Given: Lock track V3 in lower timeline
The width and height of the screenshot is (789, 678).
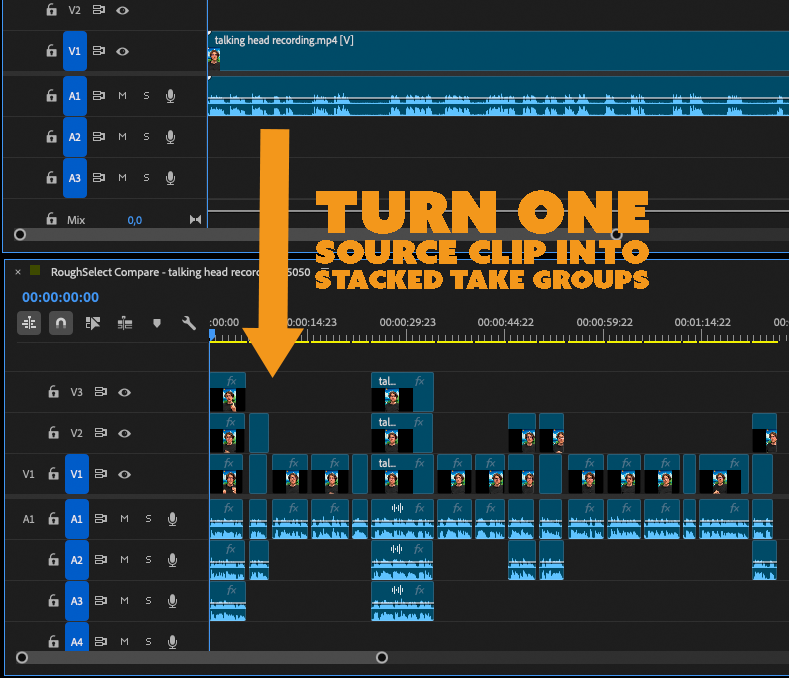Looking at the screenshot, I should pyautogui.click(x=53, y=392).
